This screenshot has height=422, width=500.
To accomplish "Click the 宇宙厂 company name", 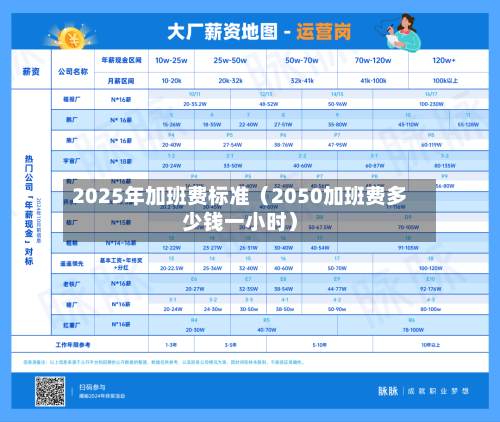I will 72,161.
